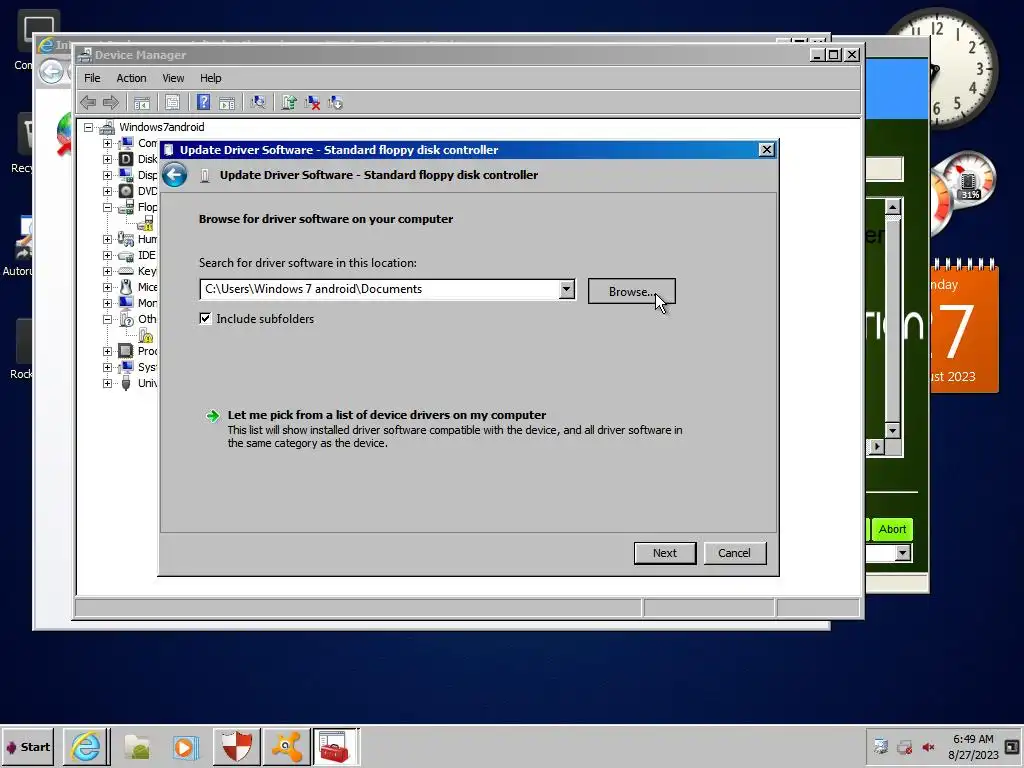Close the Update Driver Software dialog
Image resolution: width=1024 pixels, height=768 pixels.
[767, 150]
